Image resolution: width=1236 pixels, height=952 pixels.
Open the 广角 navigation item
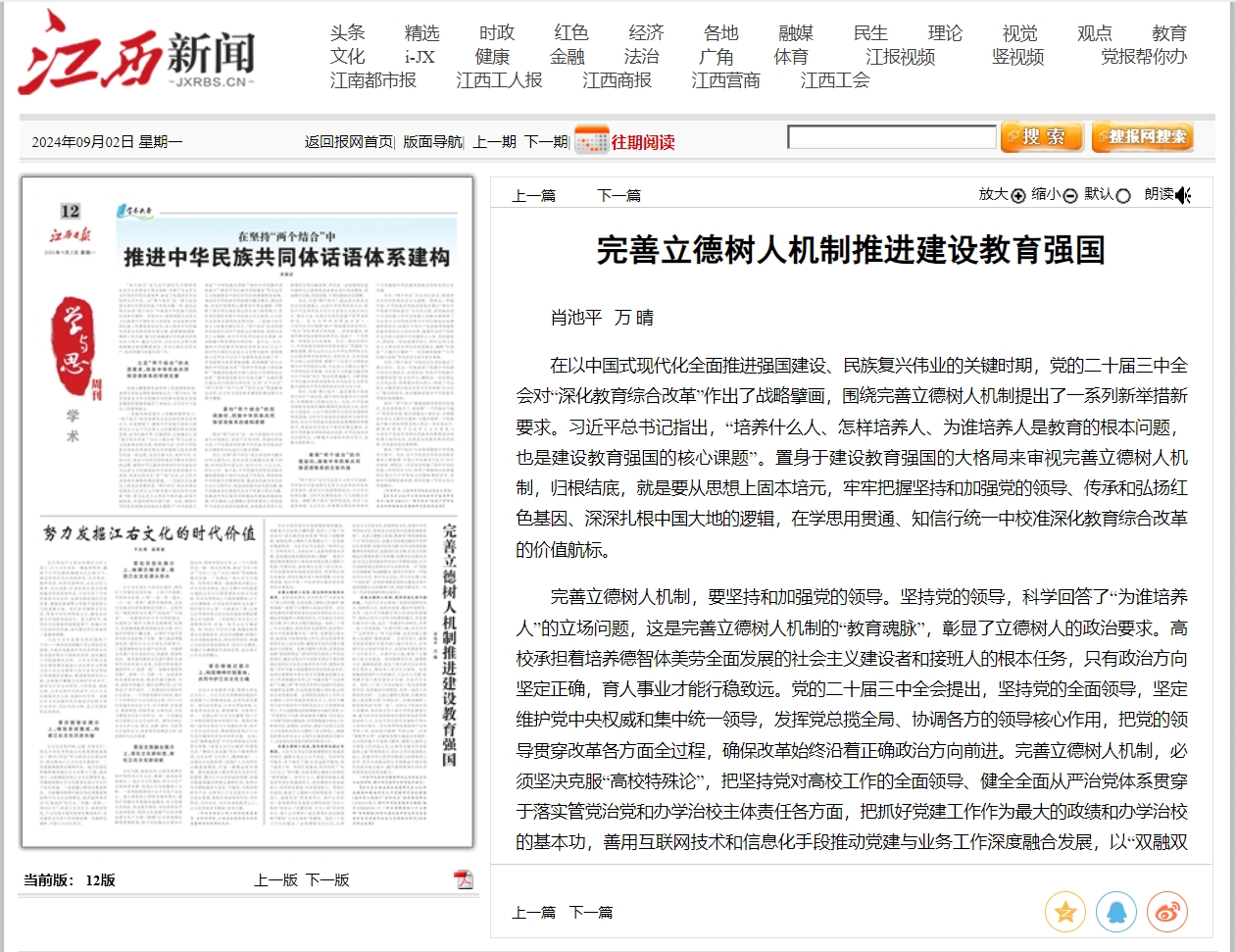(x=716, y=57)
